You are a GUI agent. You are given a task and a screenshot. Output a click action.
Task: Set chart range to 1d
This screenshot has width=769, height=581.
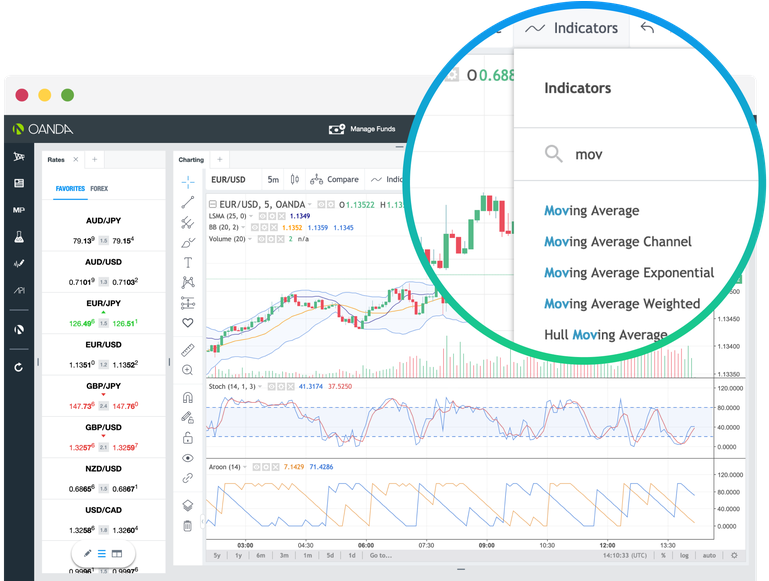coord(352,556)
